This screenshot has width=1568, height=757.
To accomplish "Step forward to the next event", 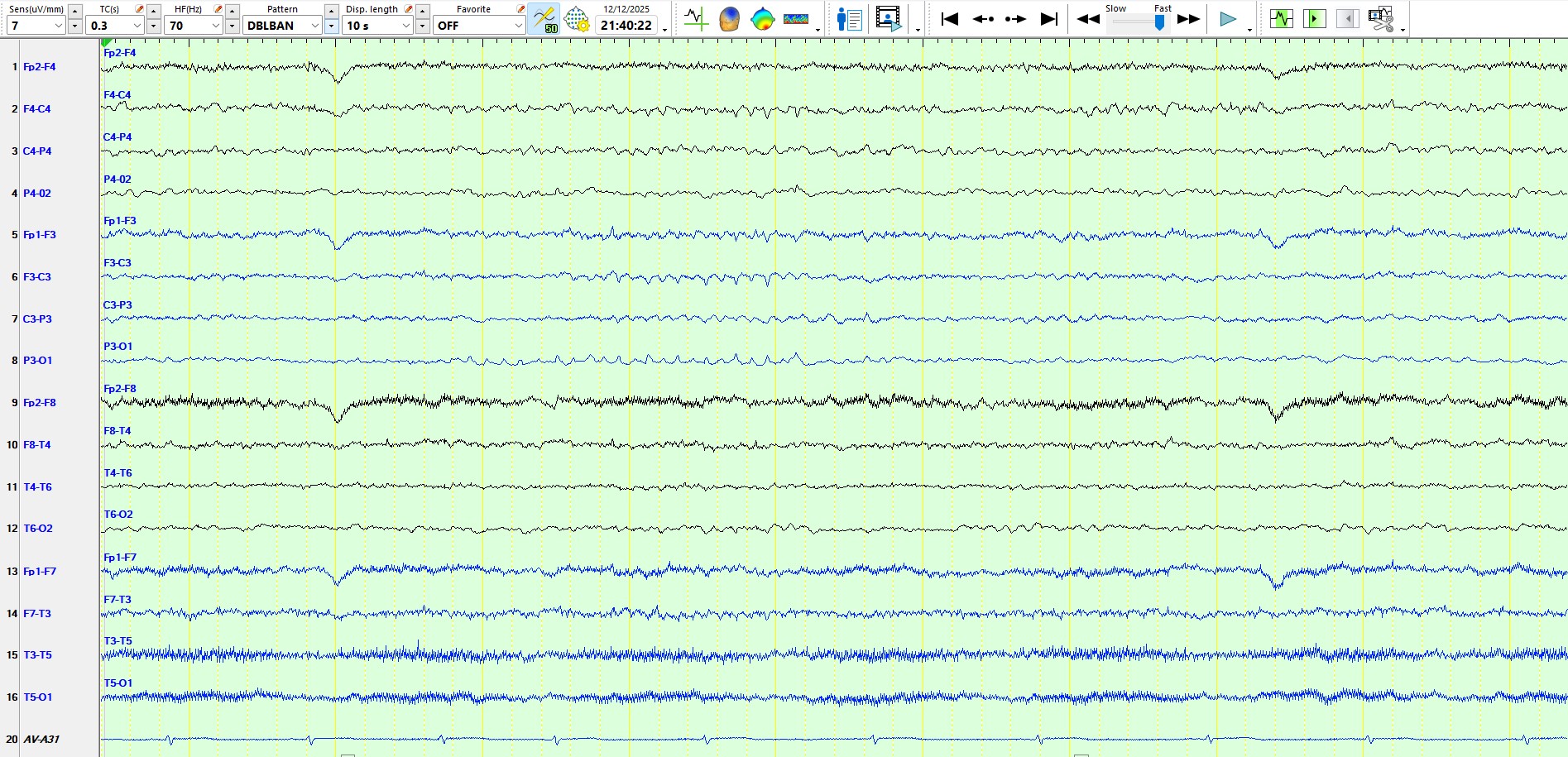I will [x=1015, y=19].
